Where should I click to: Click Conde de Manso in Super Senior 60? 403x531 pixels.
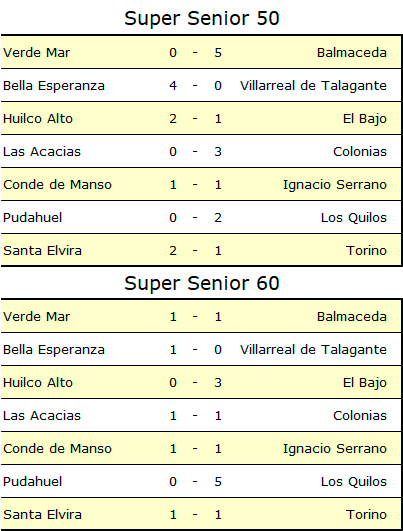coord(58,449)
